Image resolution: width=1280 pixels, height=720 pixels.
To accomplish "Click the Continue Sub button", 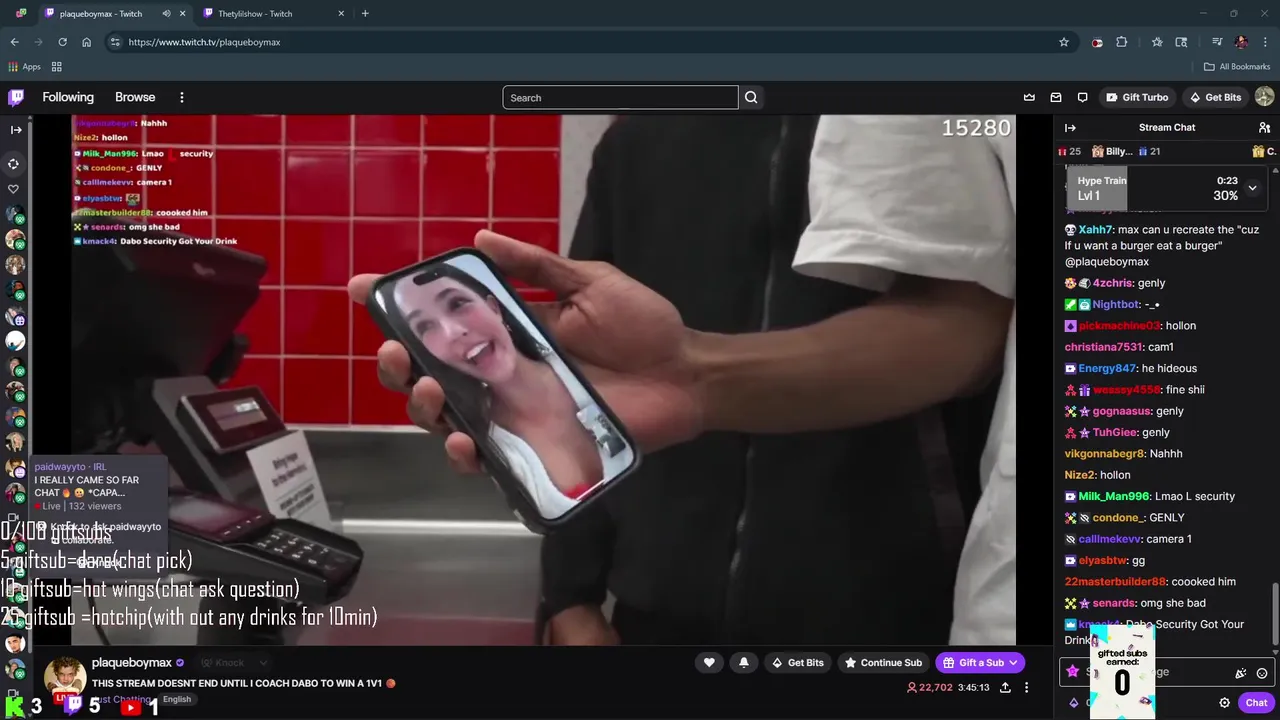I will point(883,663).
